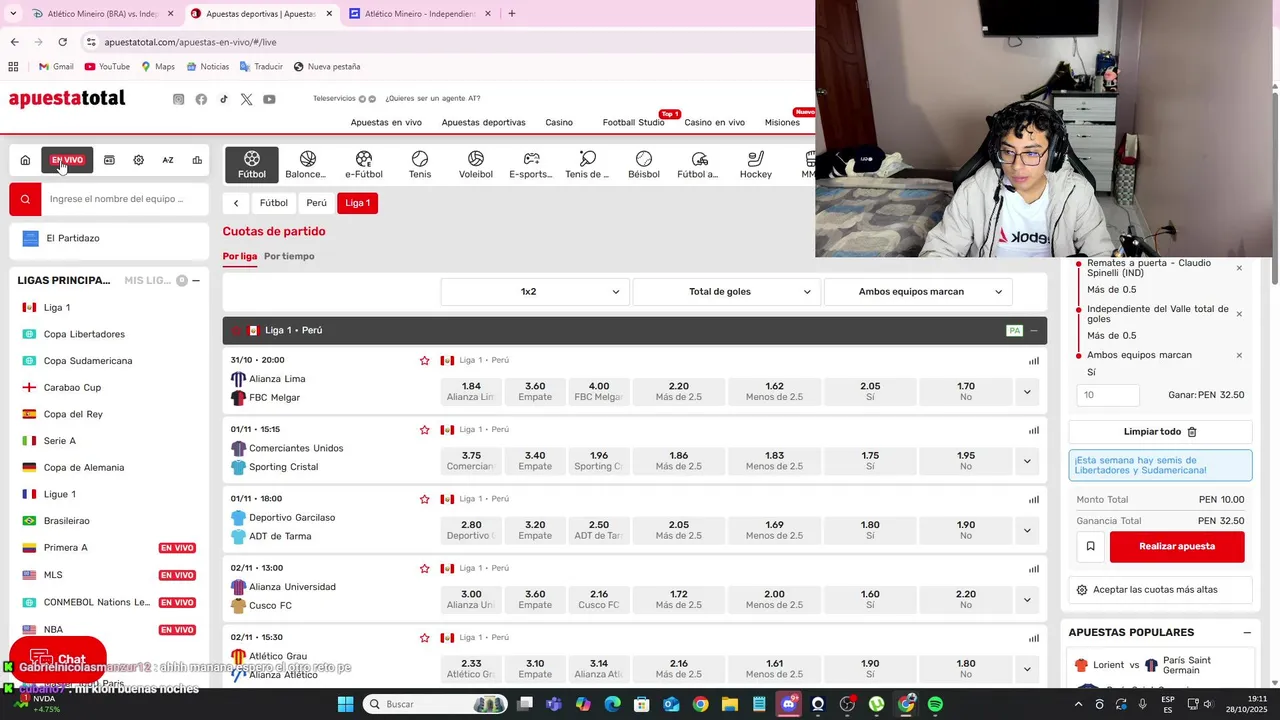Select the EN VIVO live button

point(67,160)
